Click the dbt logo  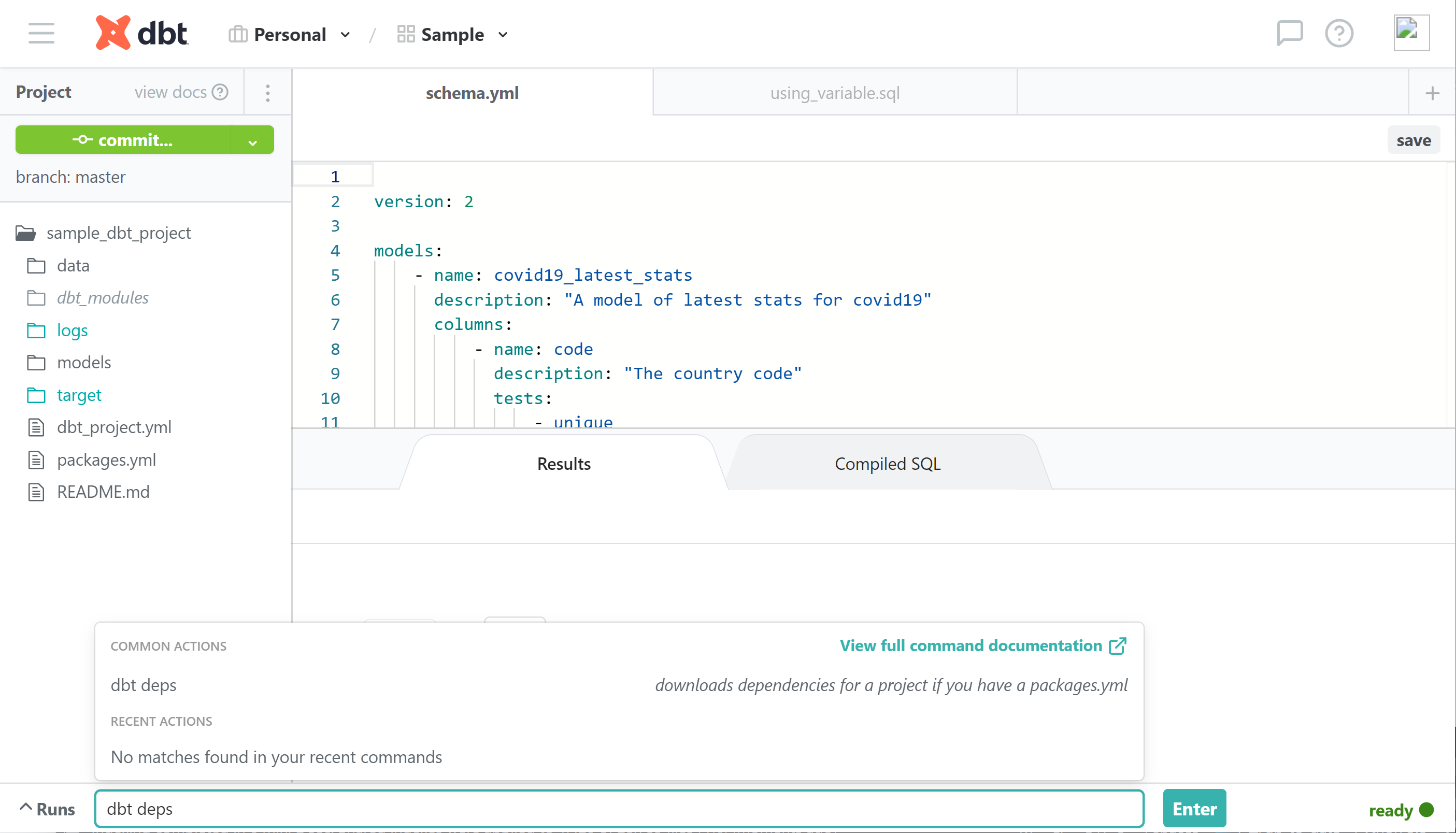pyautogui.click(x=141, y=33)
